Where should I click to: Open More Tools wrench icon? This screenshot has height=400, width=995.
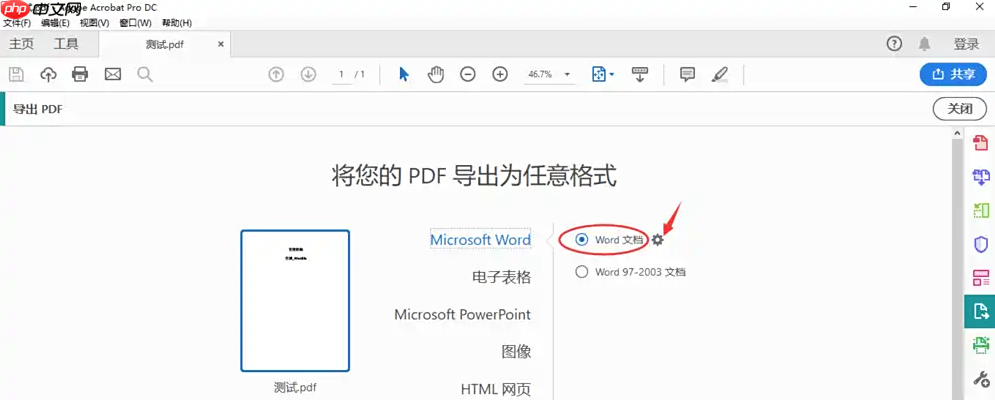tap(981, 379)
